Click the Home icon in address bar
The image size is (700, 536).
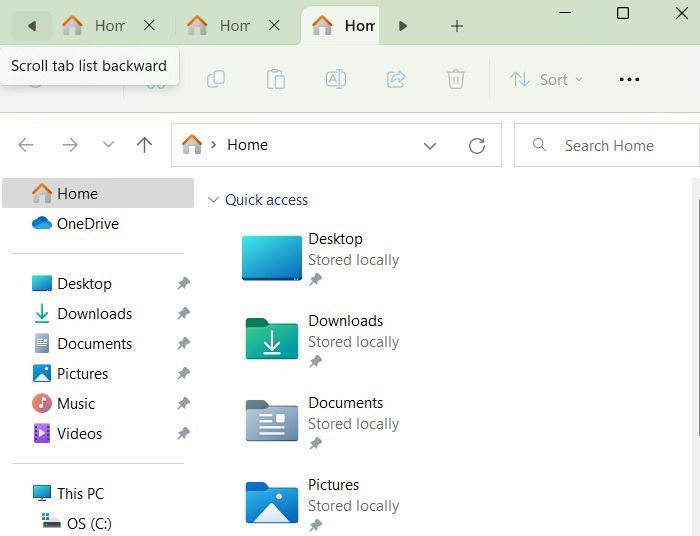[192, 144]
